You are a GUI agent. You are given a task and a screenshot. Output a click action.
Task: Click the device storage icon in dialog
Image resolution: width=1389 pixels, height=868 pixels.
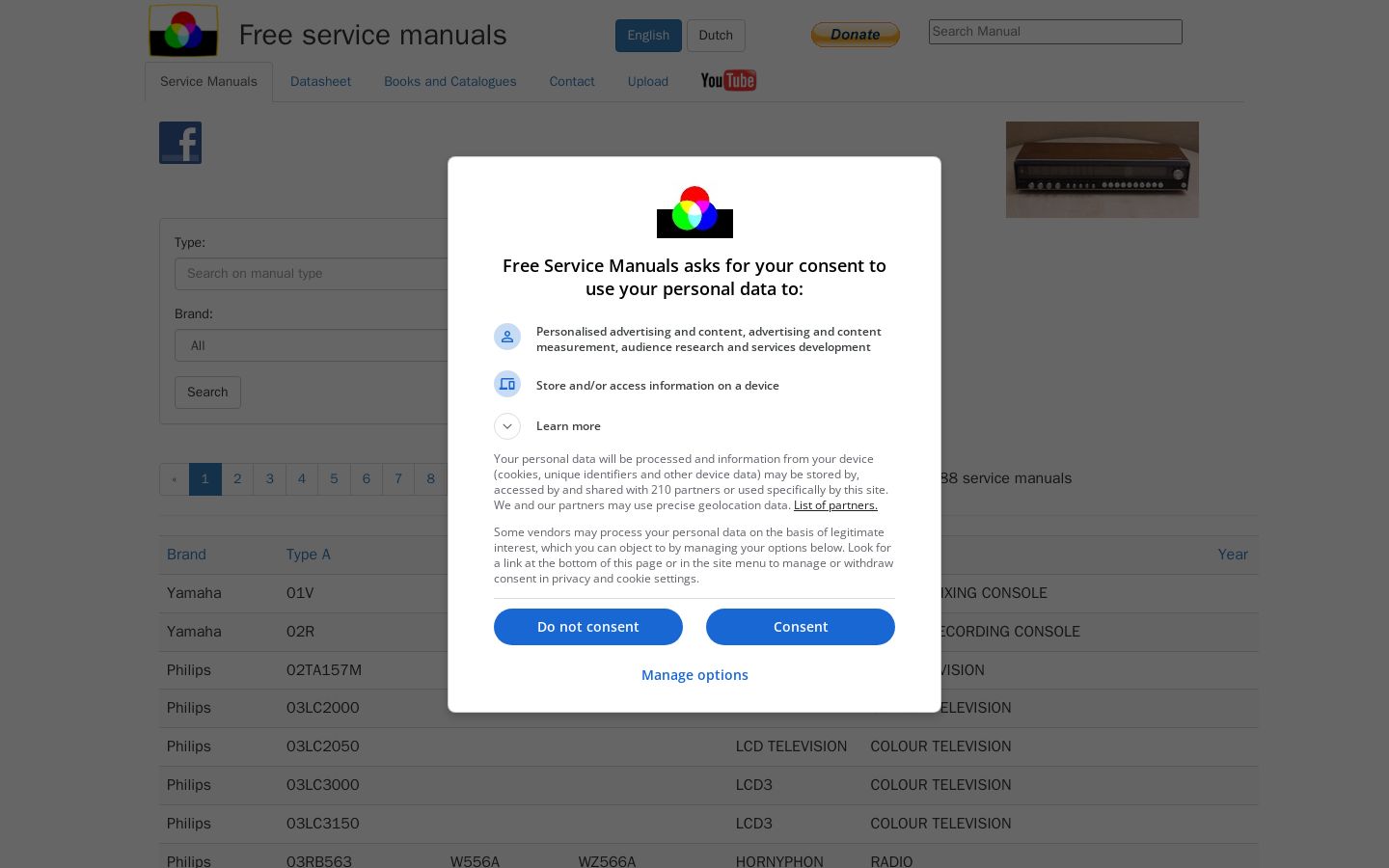(x=507, y=384)
